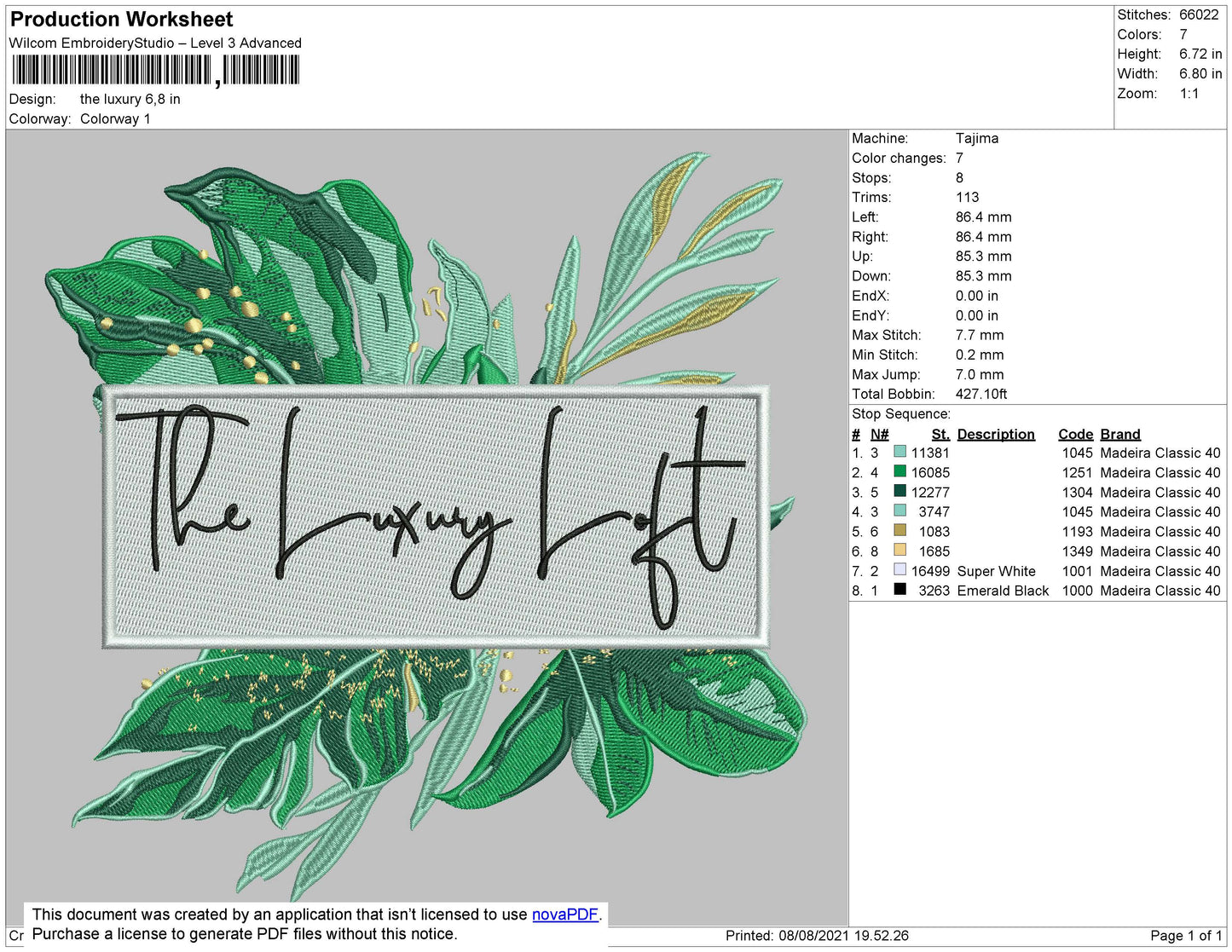This screenshot has height=952, width=1232.
Task: Click the Left value '86.4 mm'
Action: click(x=984, y=216)
